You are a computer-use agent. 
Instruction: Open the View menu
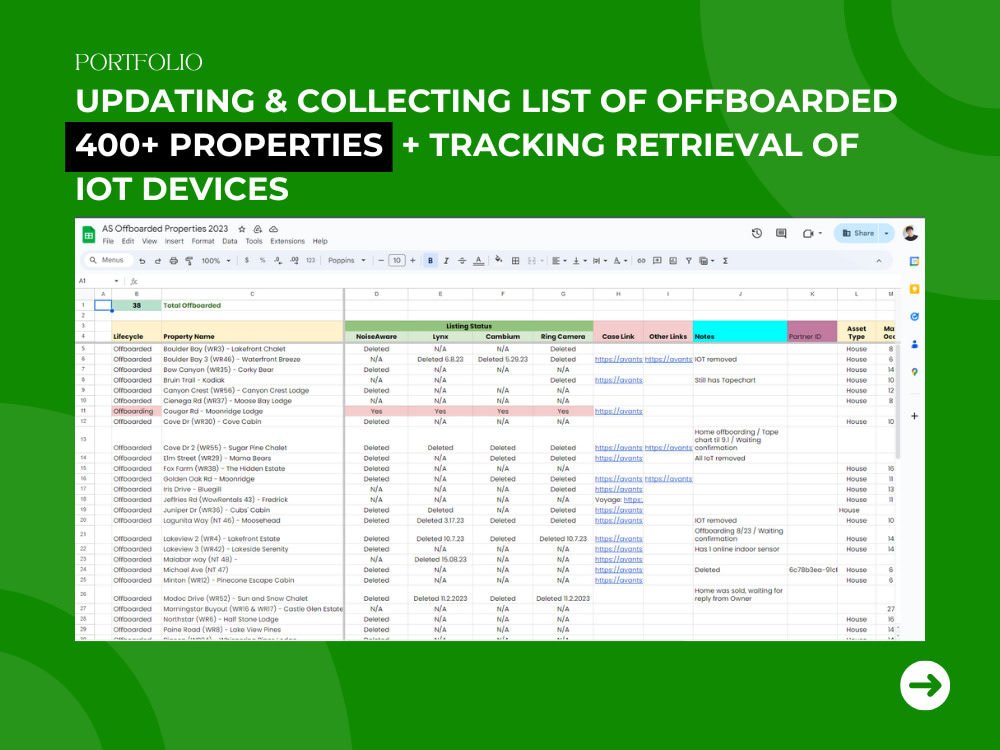pyautogui.click(x=149, y=242)
